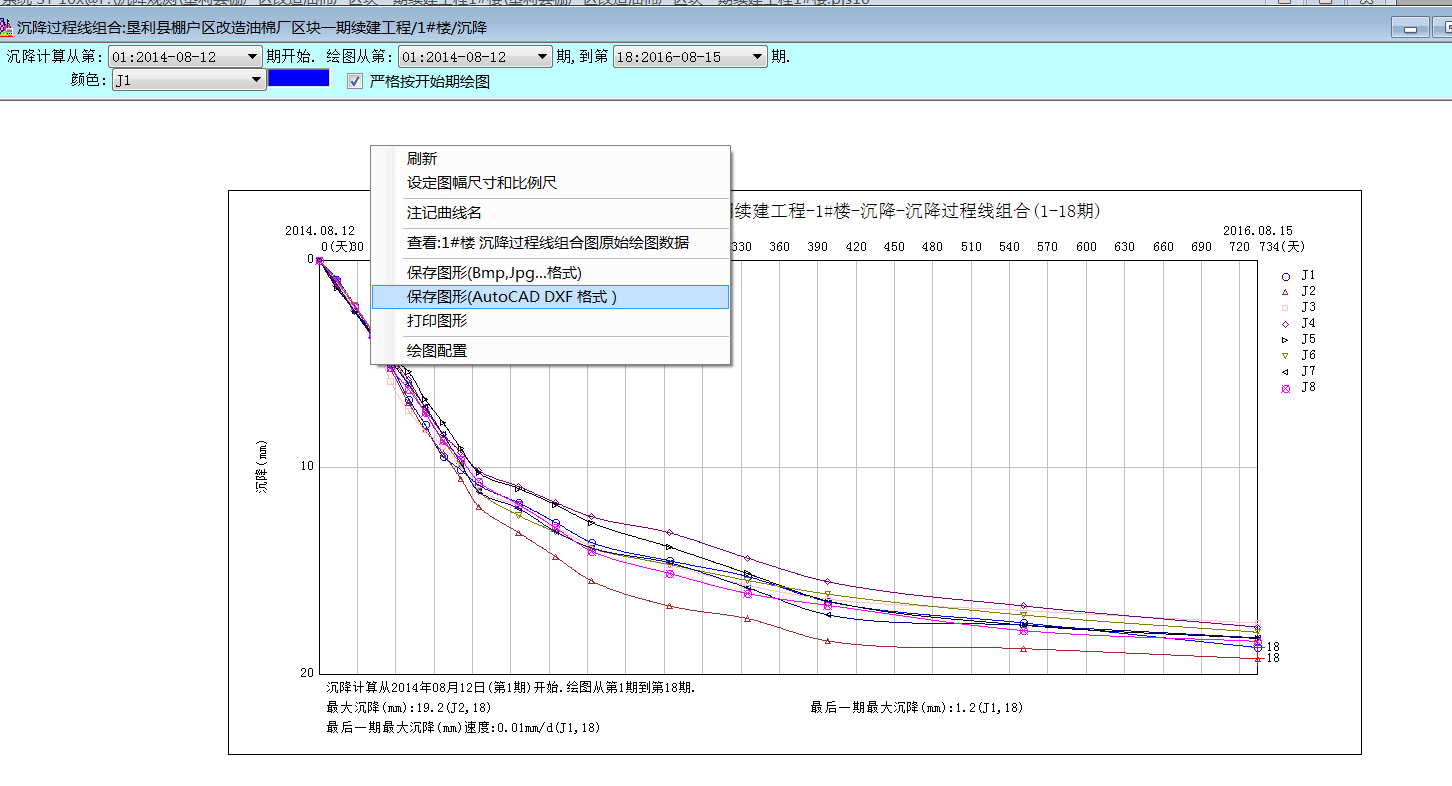The image size is (1452, 786).
Task: Click the black right-triangle J5 legend marker
Action: 1286,340
